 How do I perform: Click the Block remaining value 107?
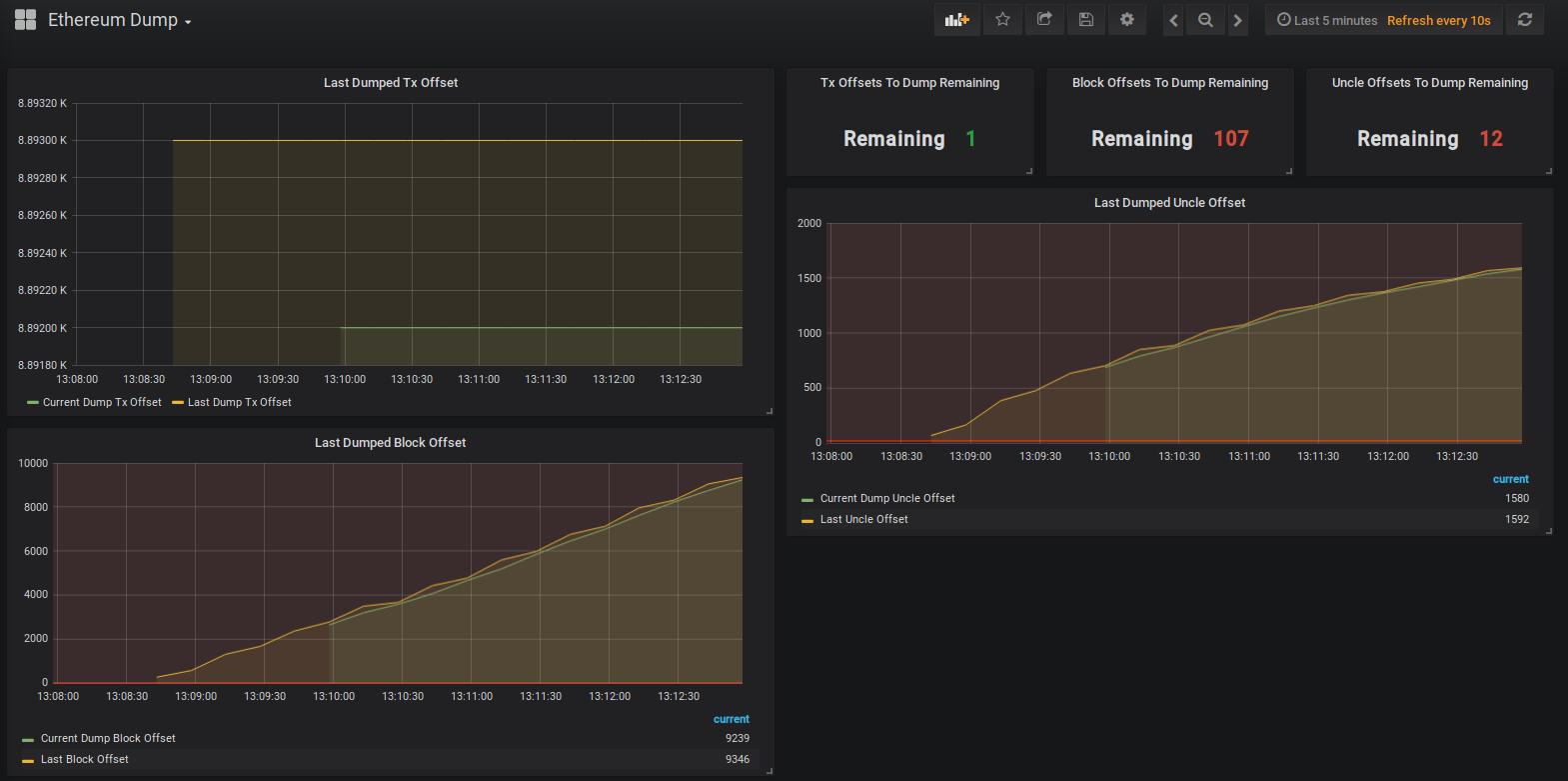tap(1231, 139)
